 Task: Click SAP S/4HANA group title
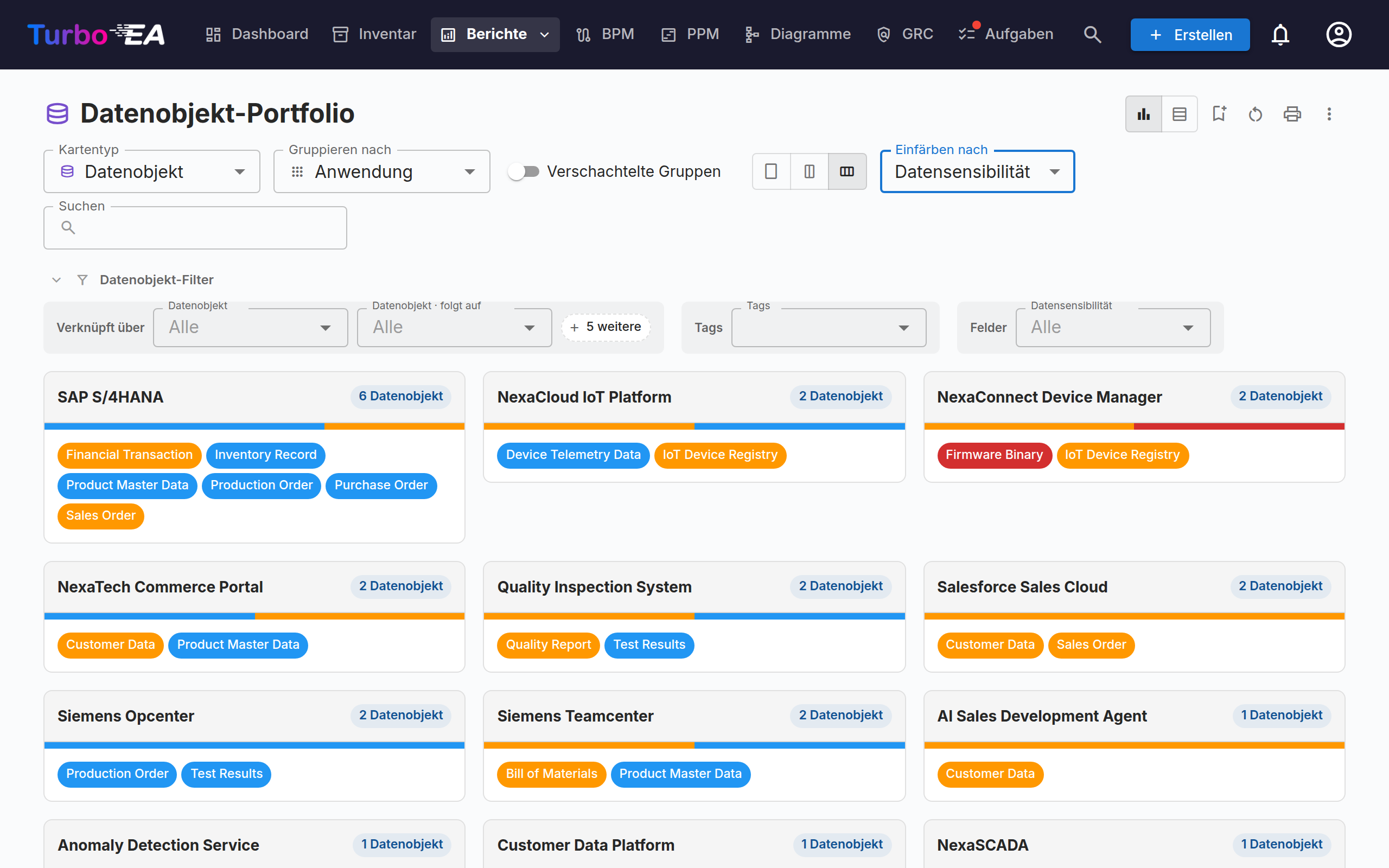pos(110,397)
